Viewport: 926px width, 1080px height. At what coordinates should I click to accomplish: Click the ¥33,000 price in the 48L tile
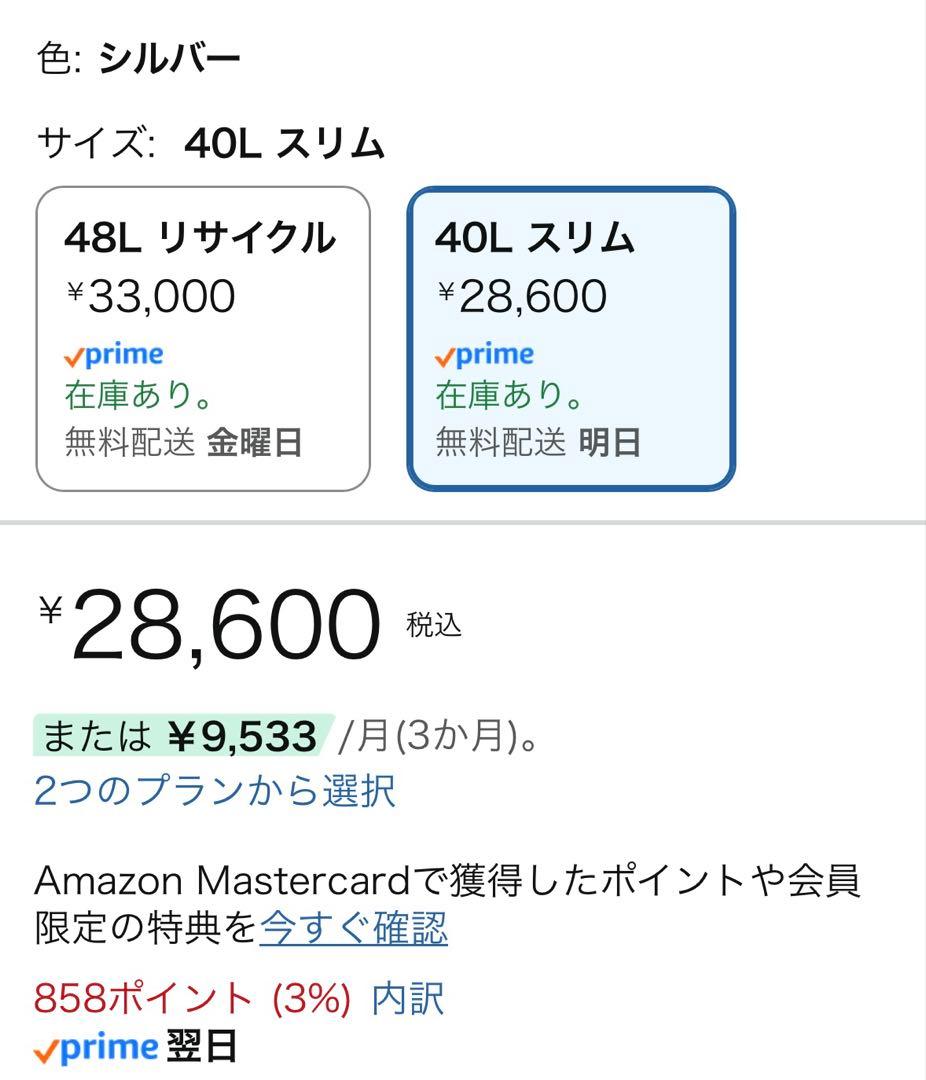click(x=150, y=295)
